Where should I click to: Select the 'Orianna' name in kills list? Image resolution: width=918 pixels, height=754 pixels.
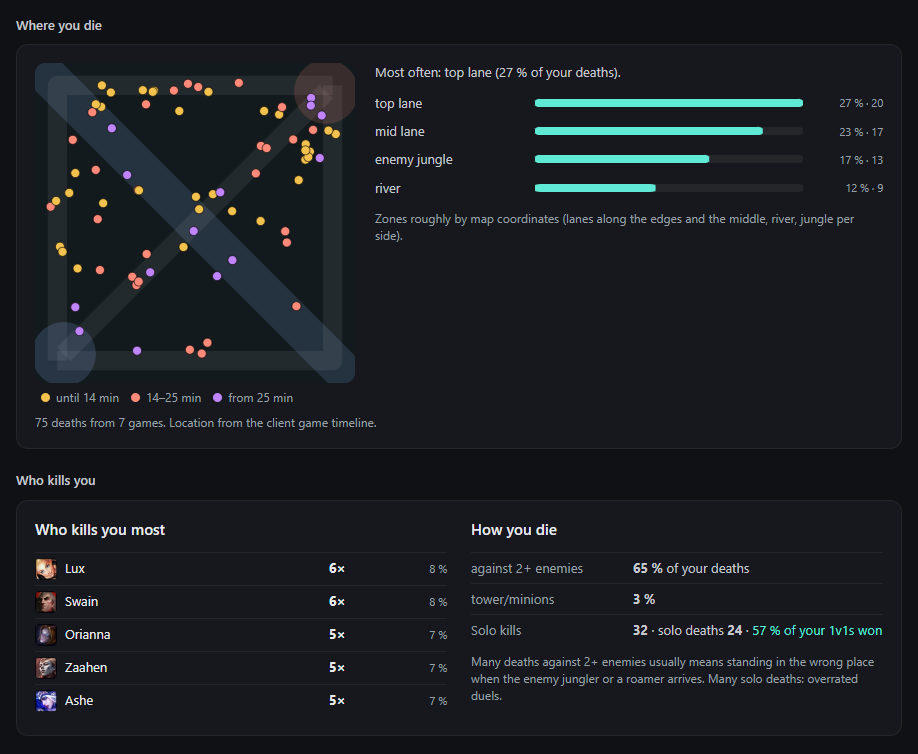point(87,635)
